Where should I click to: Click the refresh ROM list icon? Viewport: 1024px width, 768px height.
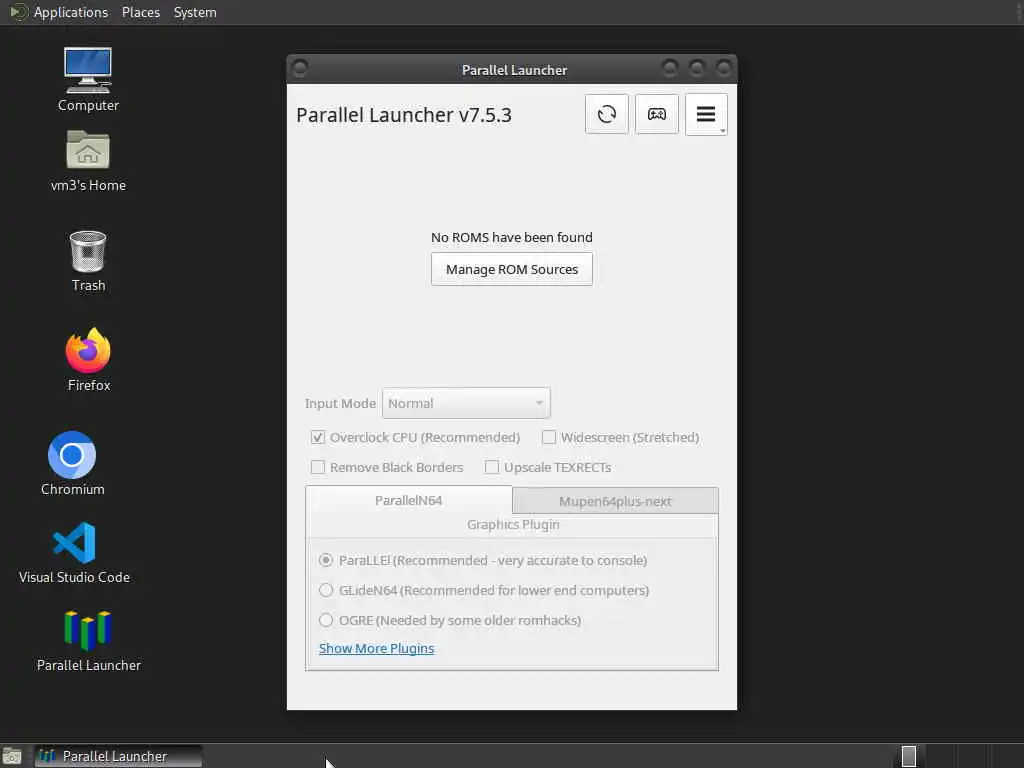click(606, 114)
